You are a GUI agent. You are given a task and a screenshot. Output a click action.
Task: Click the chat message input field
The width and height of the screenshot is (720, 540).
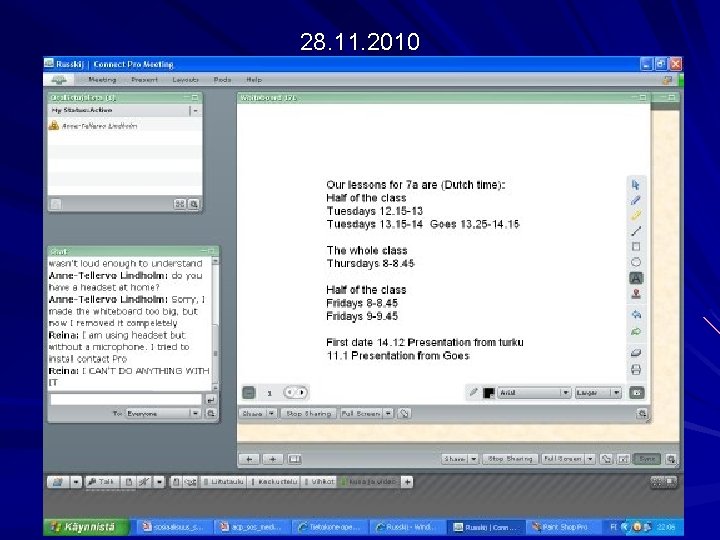[126, 399]
